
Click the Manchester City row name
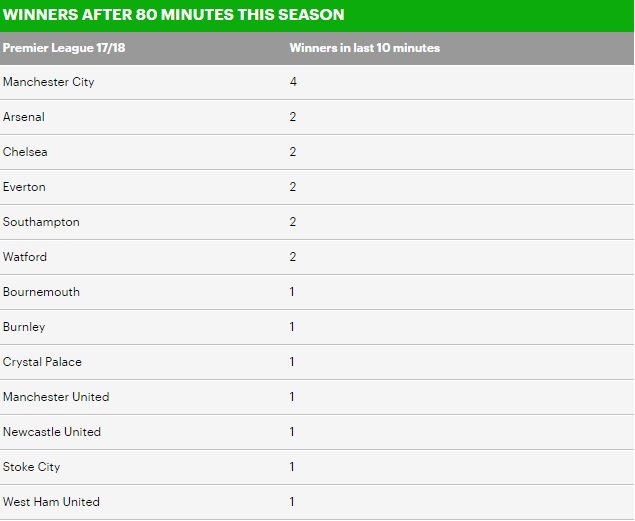(49, 82)
